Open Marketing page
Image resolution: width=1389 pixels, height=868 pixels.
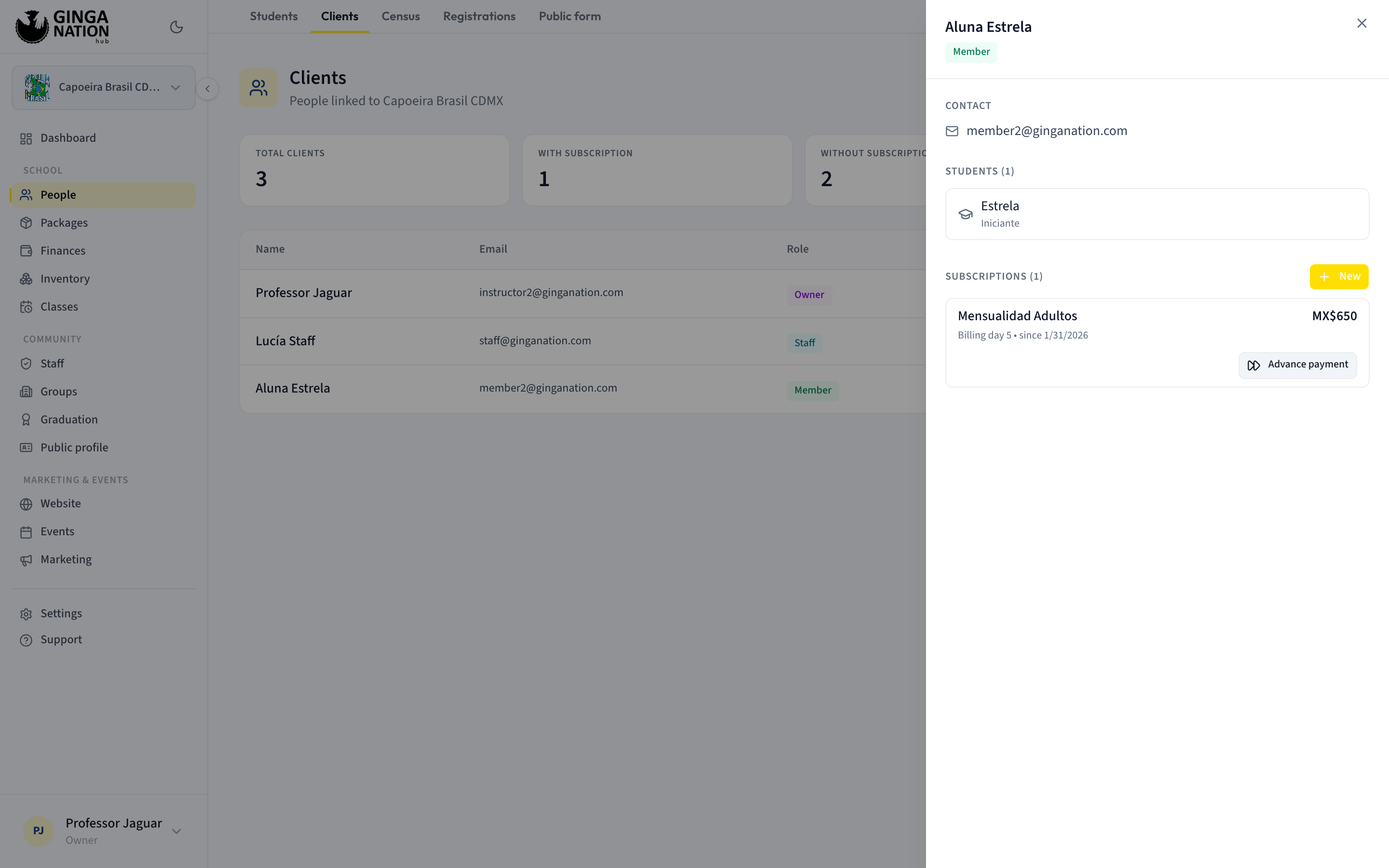(x=103, y=560)
